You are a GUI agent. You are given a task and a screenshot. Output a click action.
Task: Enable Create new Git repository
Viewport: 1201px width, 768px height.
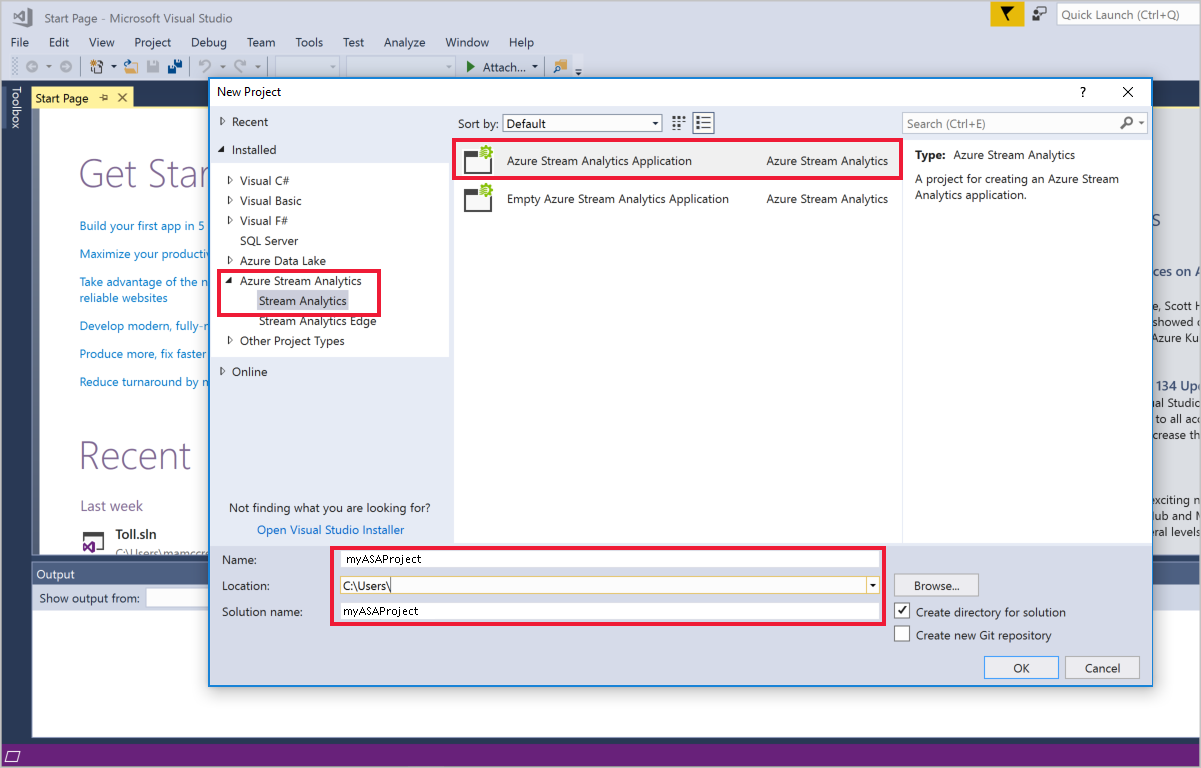pyautogui.click(x=902, y=633)
